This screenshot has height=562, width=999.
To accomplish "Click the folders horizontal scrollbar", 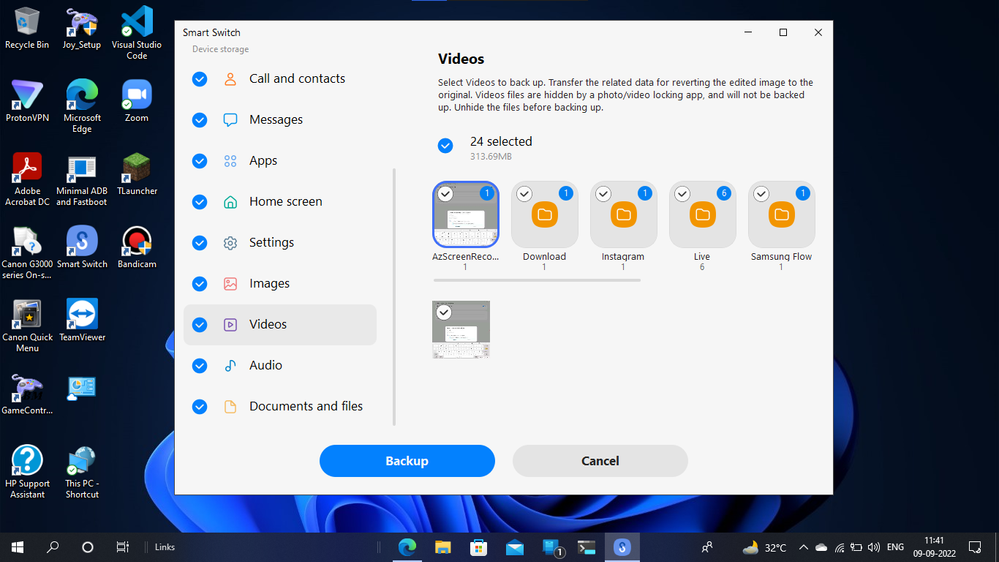I will (x=537, y=280).
